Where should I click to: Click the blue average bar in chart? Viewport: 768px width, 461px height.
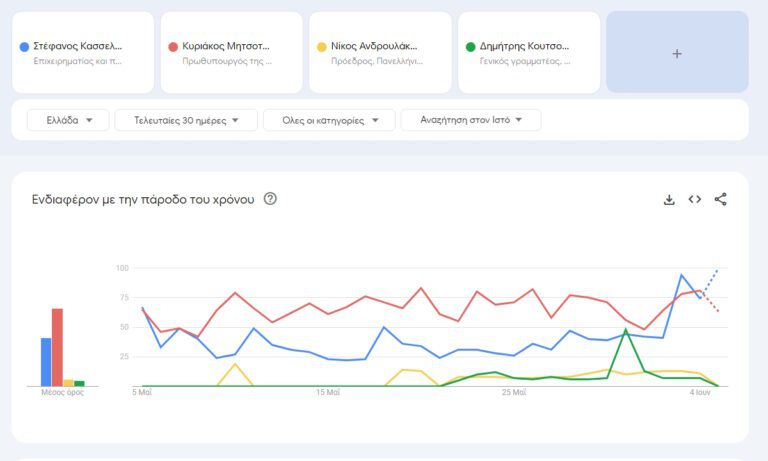(46, 361)
